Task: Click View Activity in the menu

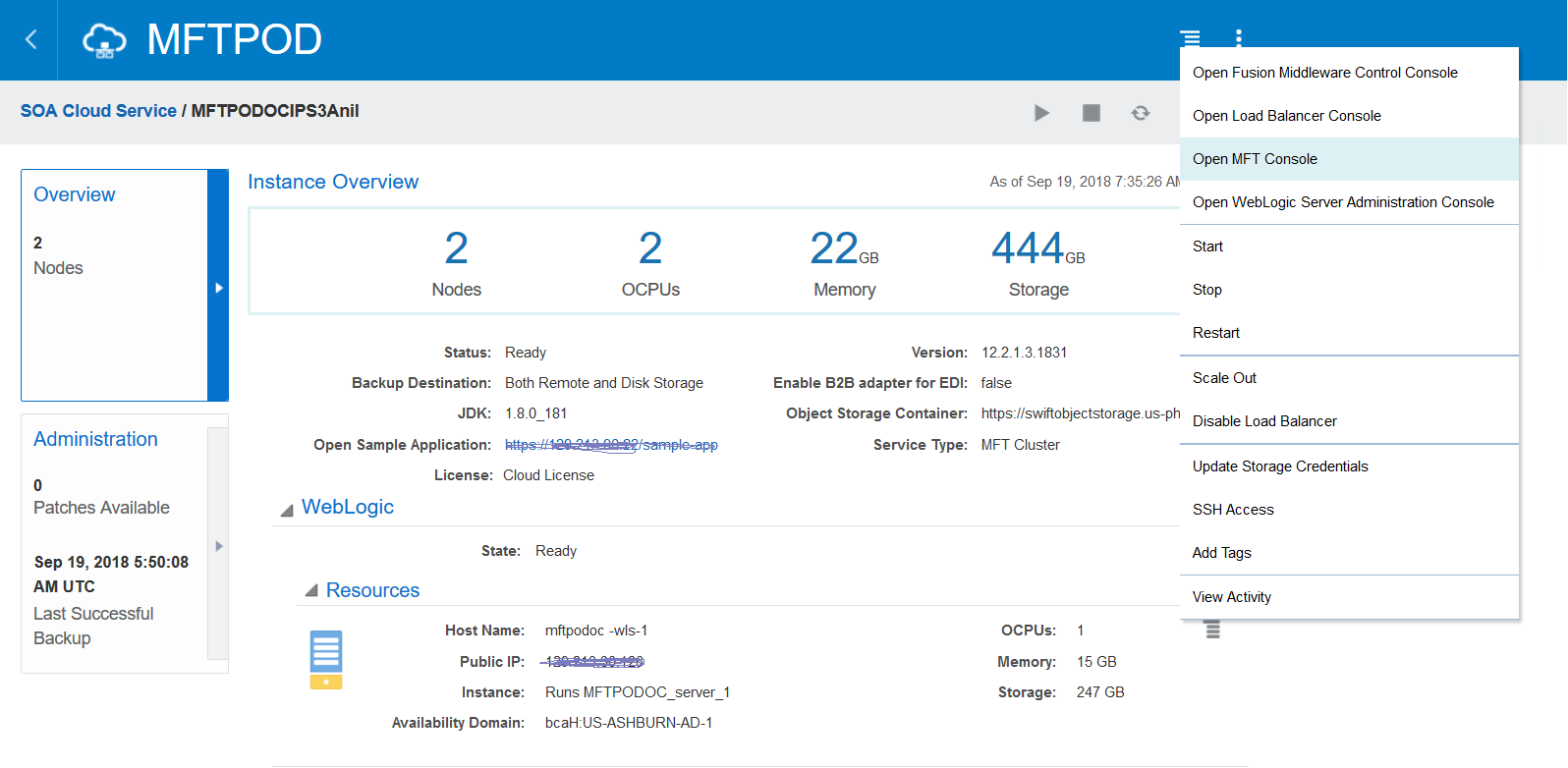Action: click(x=1231, y=597)
